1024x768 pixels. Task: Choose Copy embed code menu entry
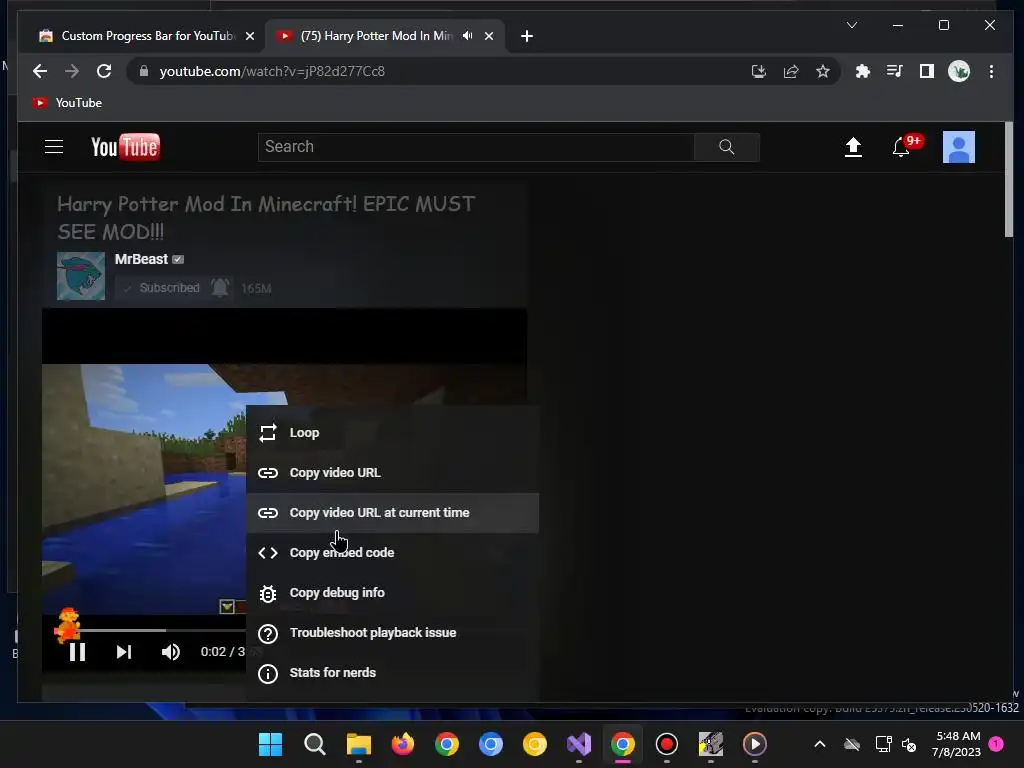[x=392, y=552]
